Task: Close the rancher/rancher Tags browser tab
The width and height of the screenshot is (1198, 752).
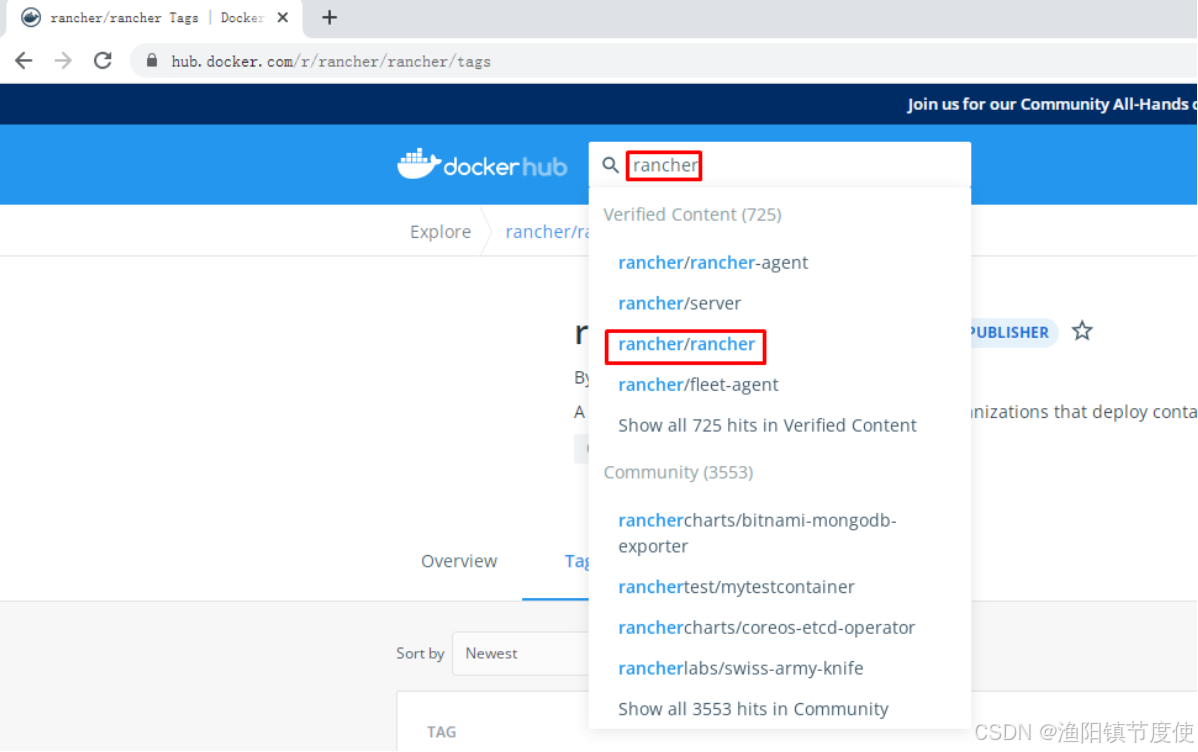Action: [283, 17]
